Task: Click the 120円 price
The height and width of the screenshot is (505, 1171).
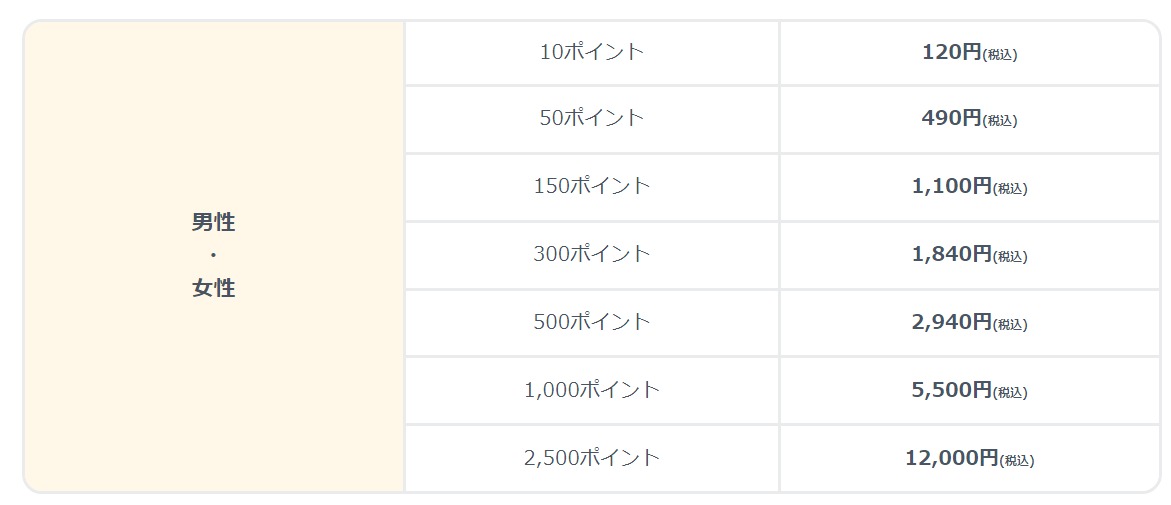Action: (x=951, y=52)
